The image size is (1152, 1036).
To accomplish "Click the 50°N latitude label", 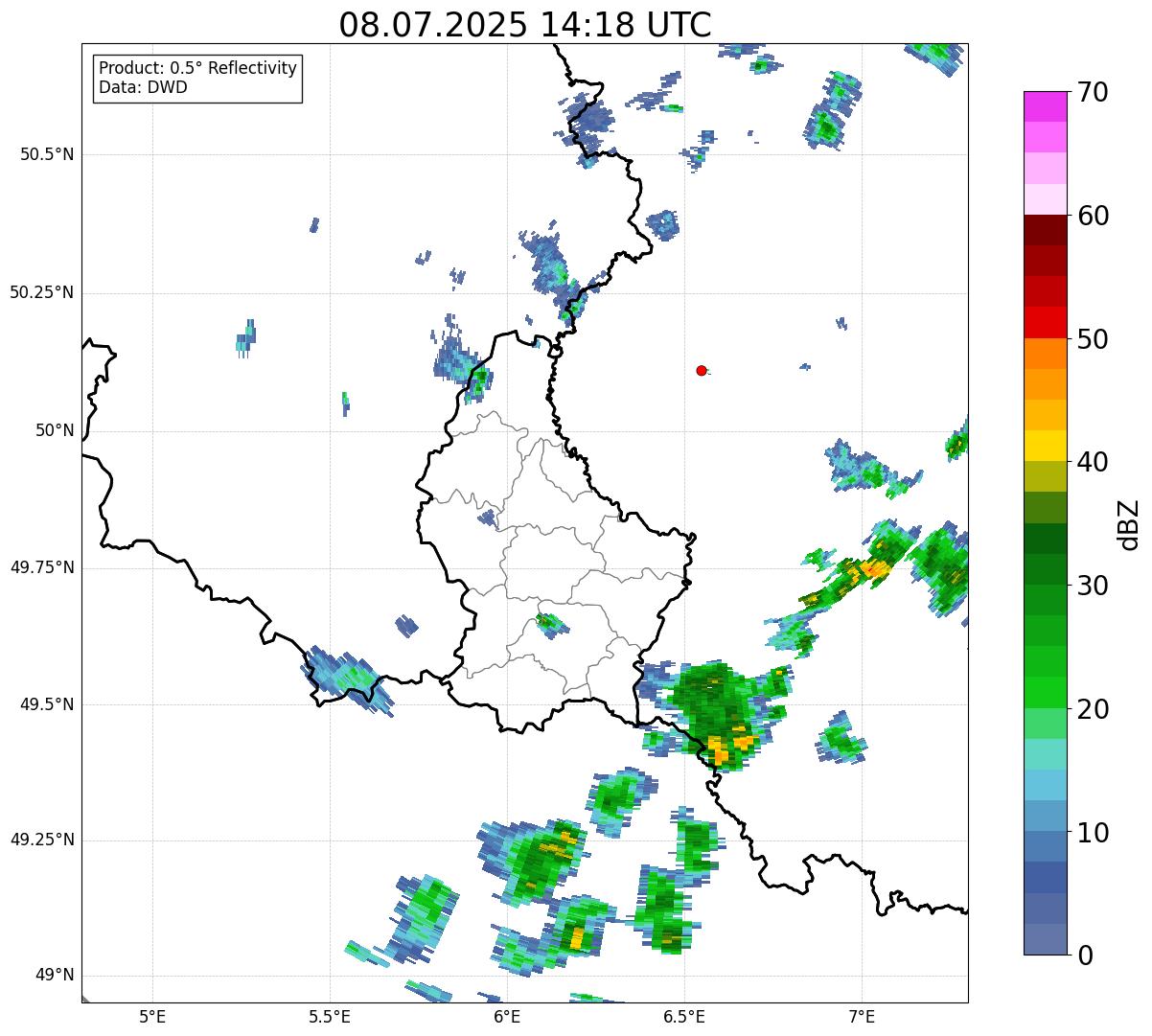I will coord(55,430).
